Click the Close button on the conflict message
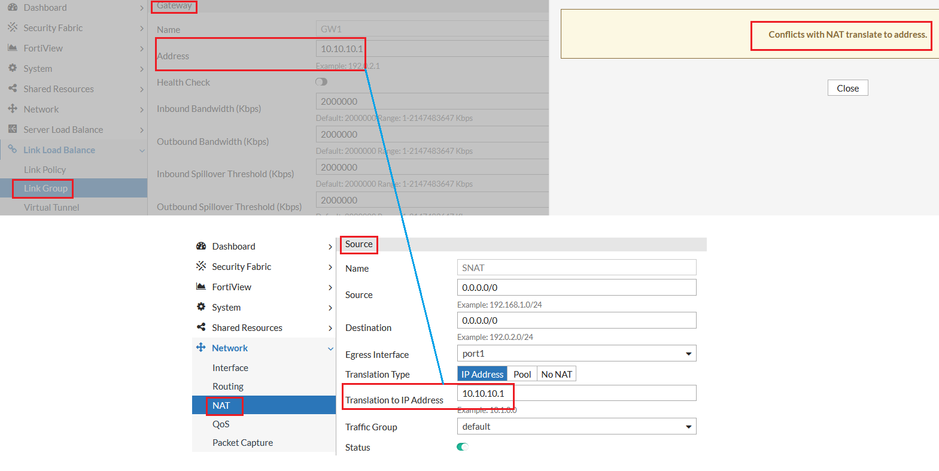This screenshot has height=471, width=939. pos(847,88)
